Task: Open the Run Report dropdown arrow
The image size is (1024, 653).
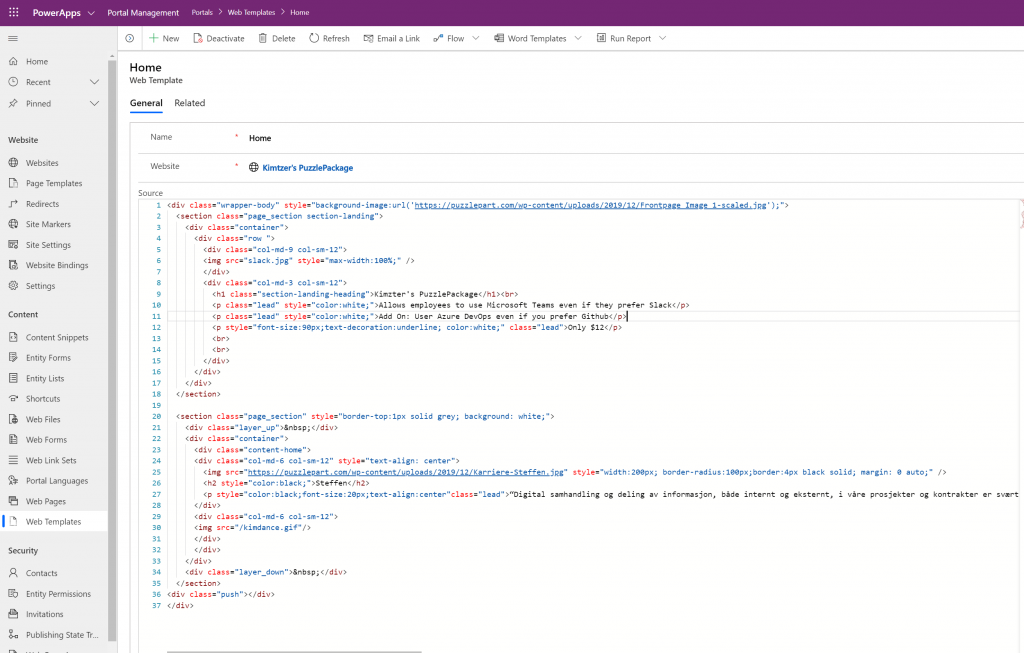Action: coord(662,39)
